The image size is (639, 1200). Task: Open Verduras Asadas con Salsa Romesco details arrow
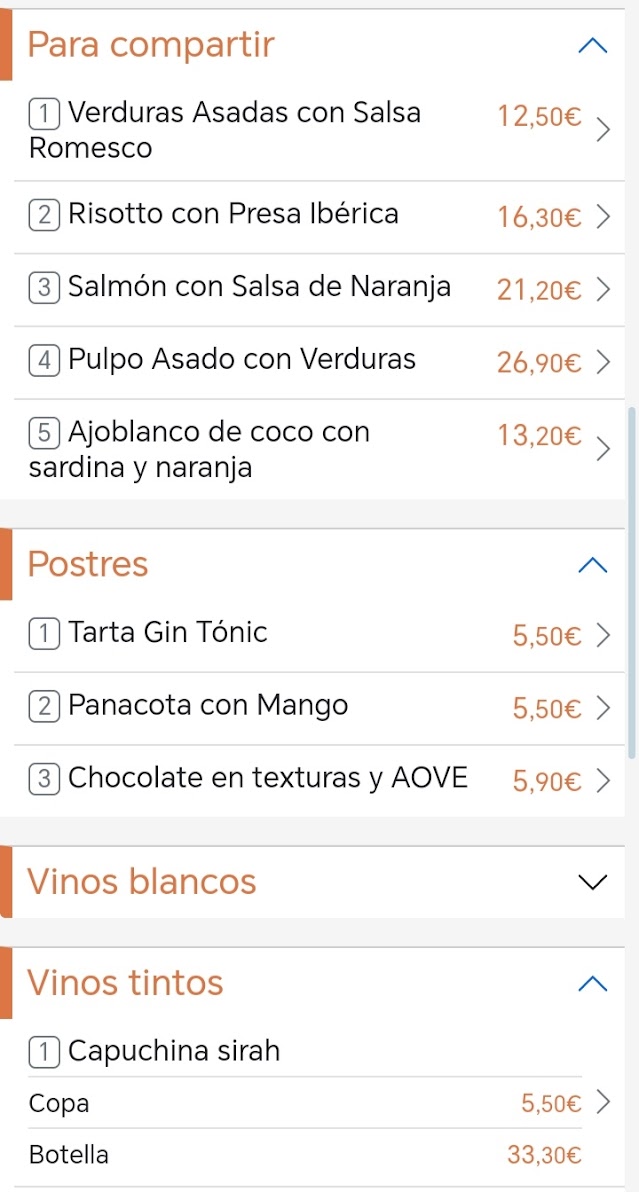click(x=602, y=130)
